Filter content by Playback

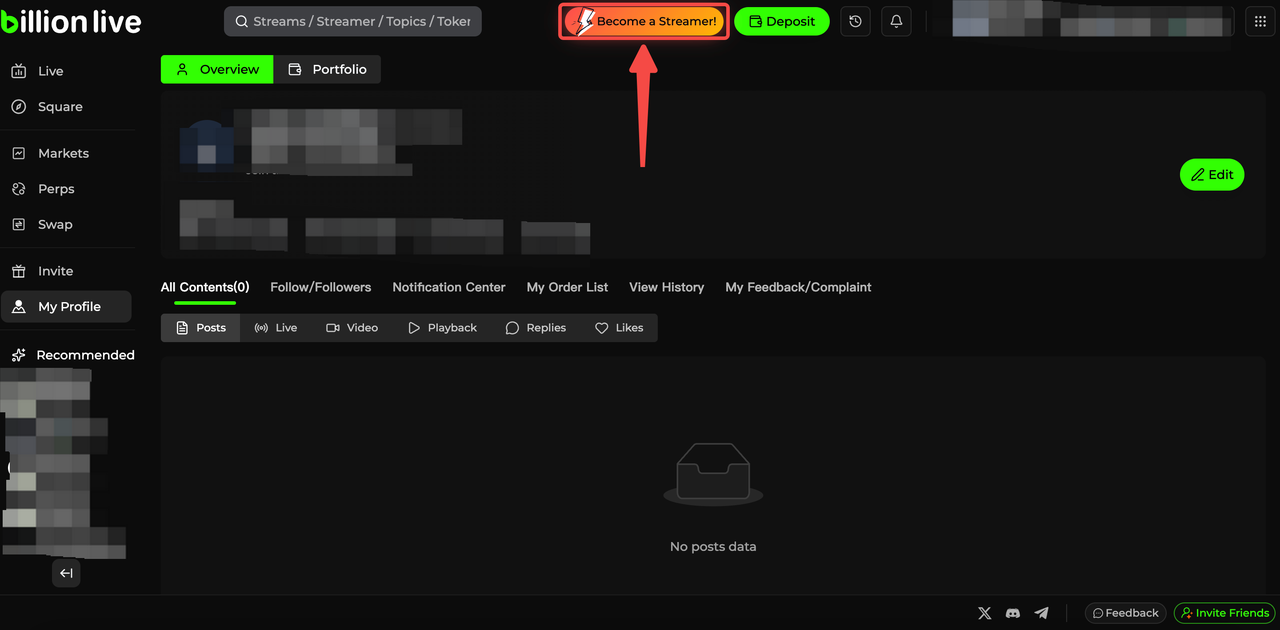point(442,328)
